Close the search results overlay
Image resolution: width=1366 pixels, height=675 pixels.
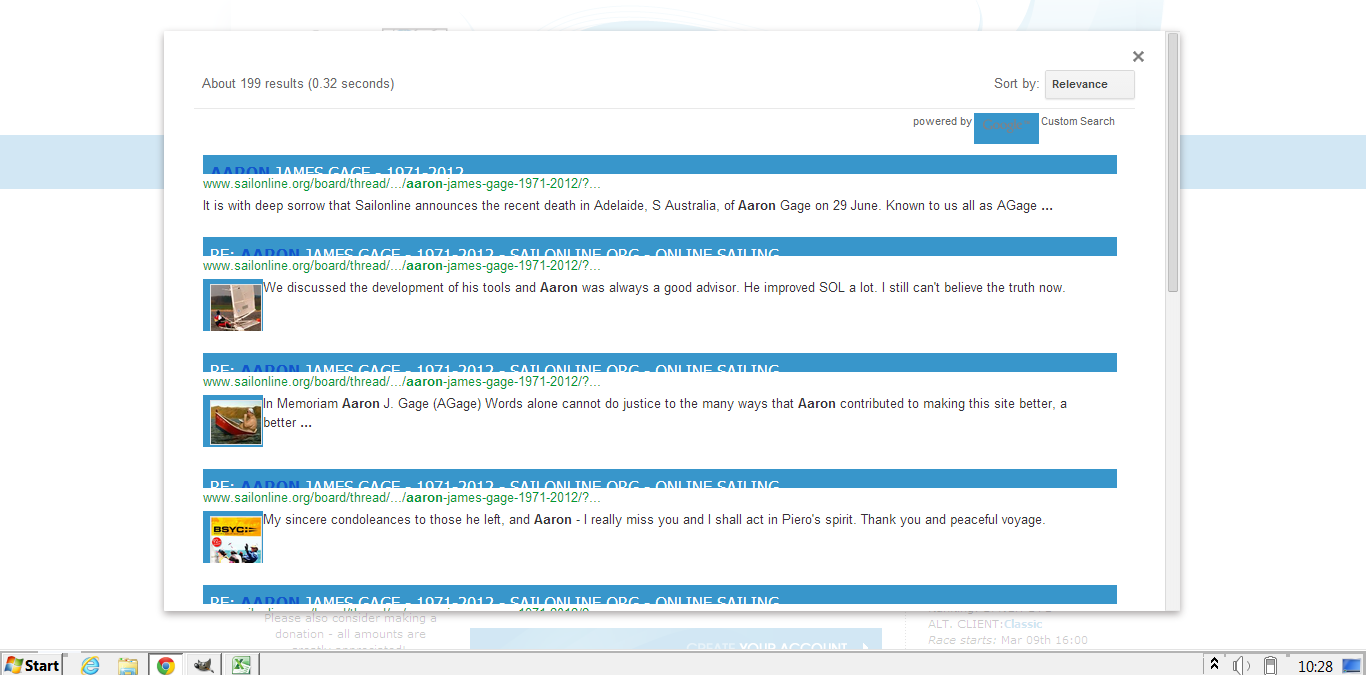[x=1138, y=57]
